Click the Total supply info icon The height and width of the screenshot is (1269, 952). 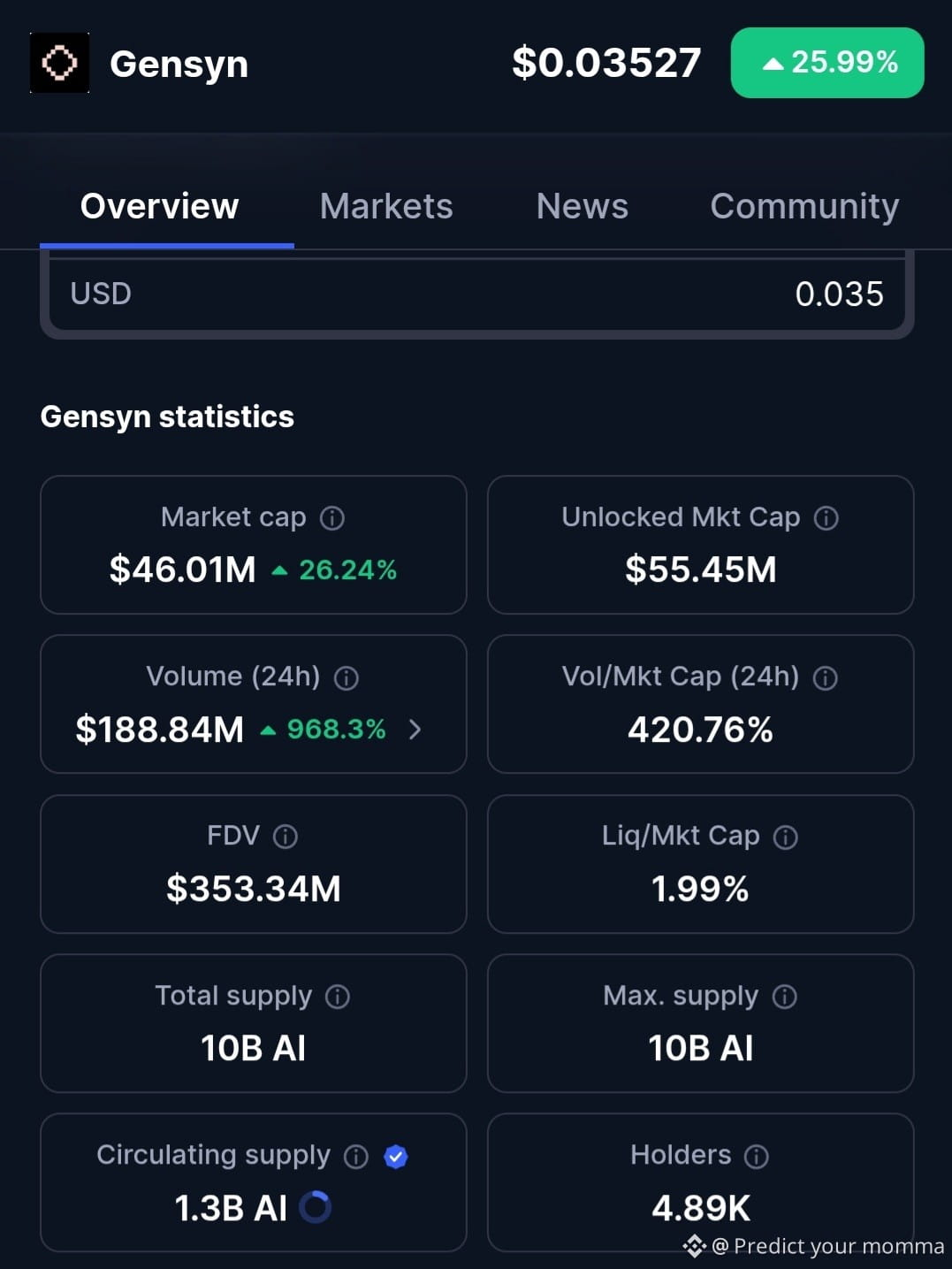[338, 997]
